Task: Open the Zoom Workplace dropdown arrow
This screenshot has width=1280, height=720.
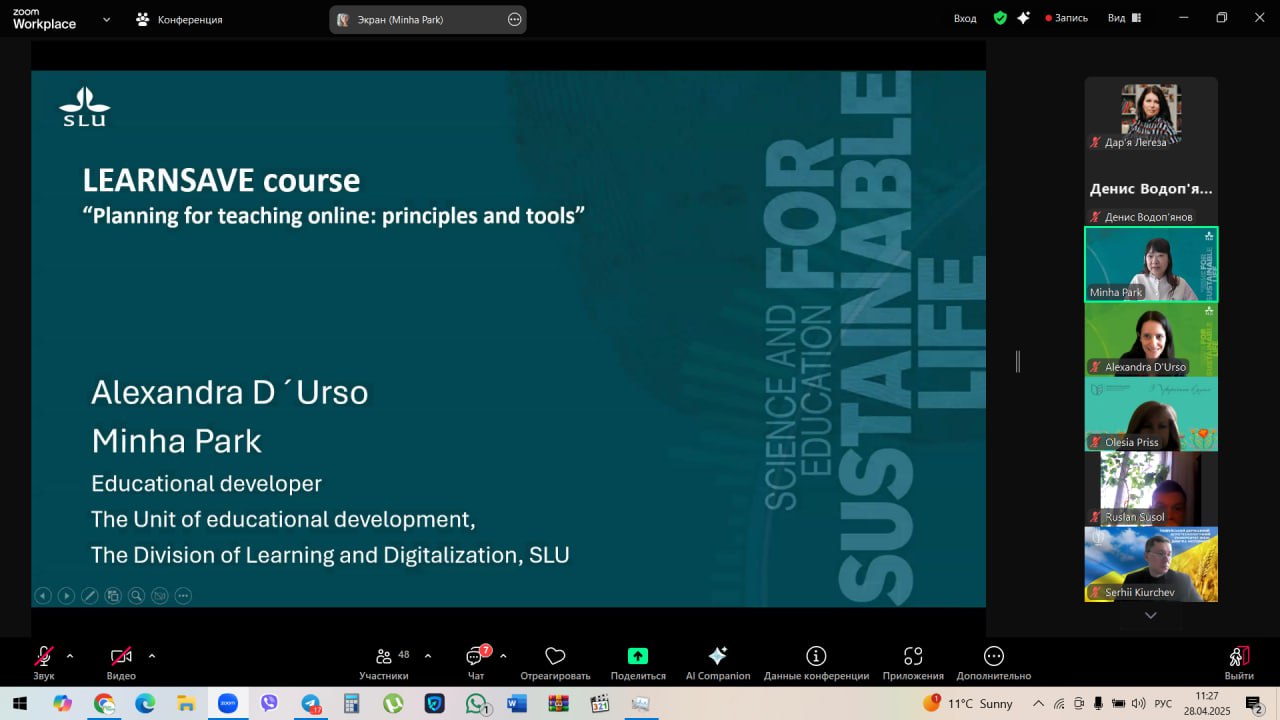Action: [x=106, y=19]
